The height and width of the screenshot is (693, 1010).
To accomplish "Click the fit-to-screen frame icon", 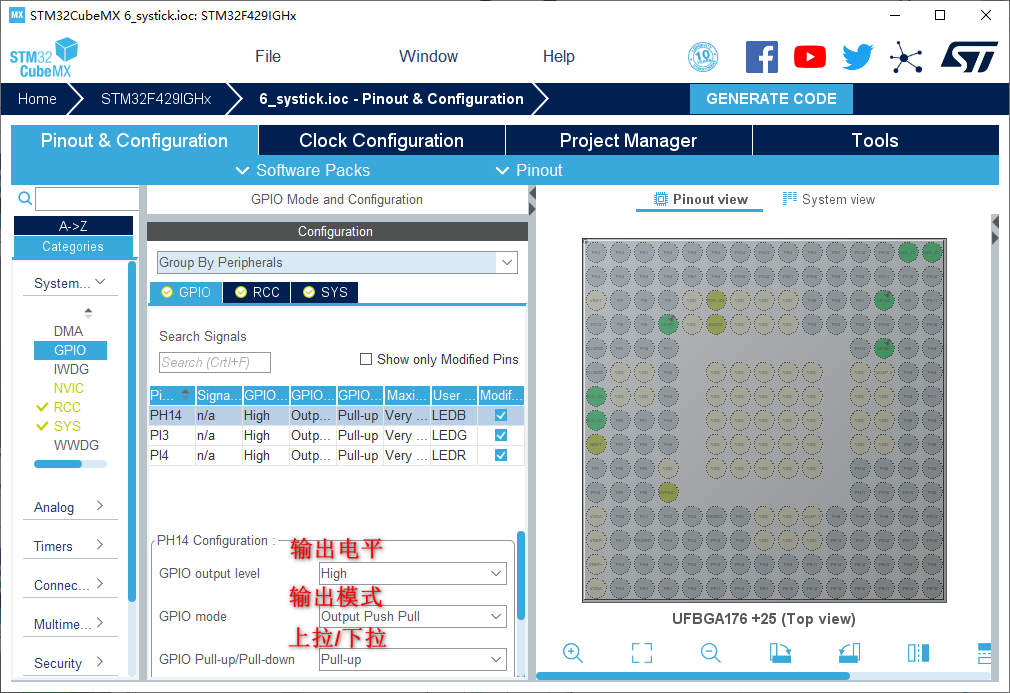I will pyautogui.click(x=642, y=653).
